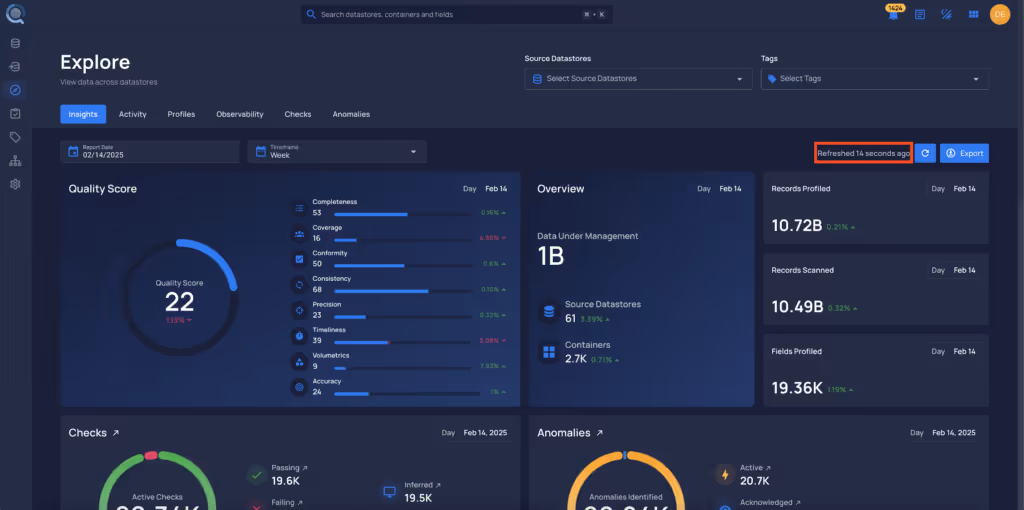Viewport: 1024px width, 510px height.
Task: Click the search datastores input field
Action: coord(456,14)
